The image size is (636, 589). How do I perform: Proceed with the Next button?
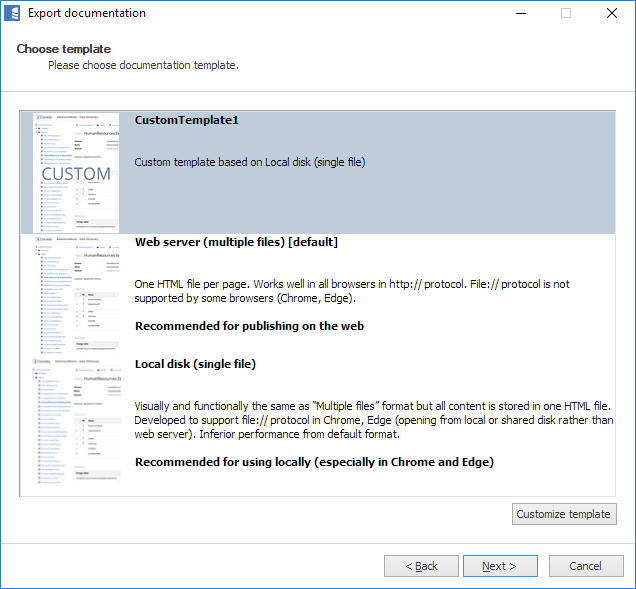(499, 566)
